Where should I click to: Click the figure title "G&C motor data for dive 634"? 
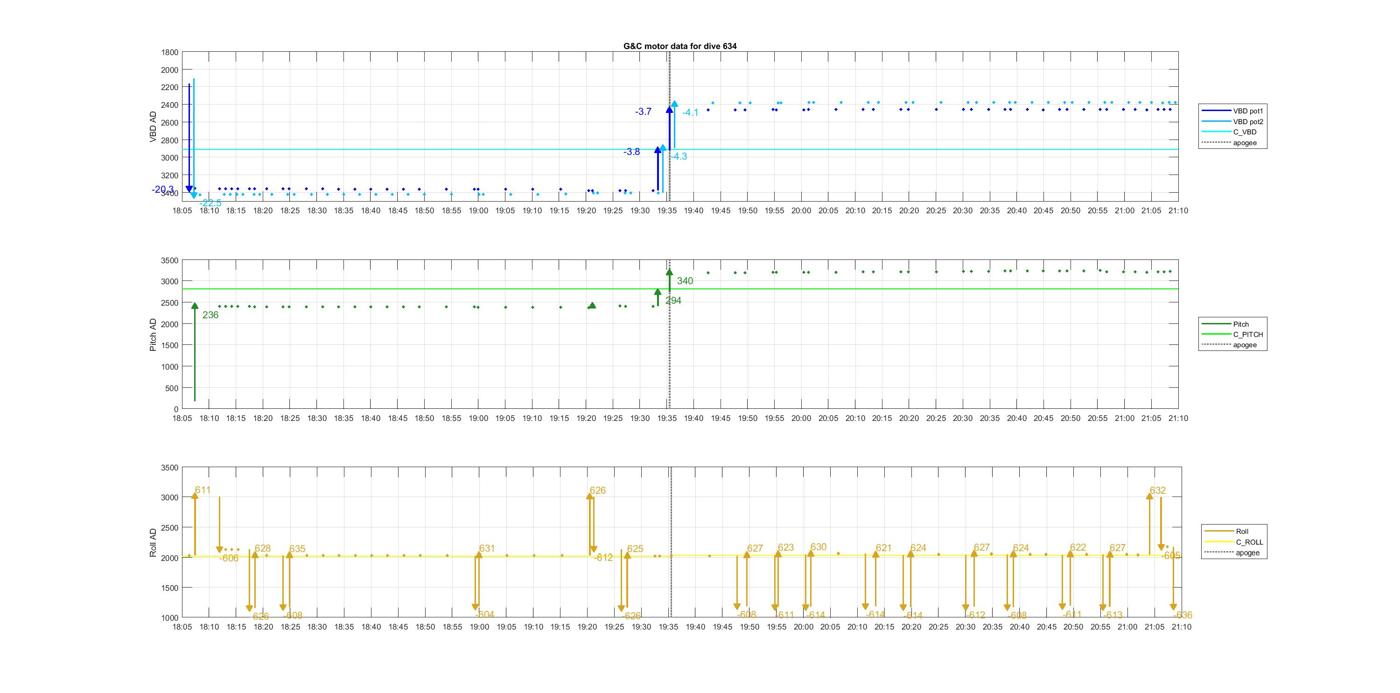[680, 46]
